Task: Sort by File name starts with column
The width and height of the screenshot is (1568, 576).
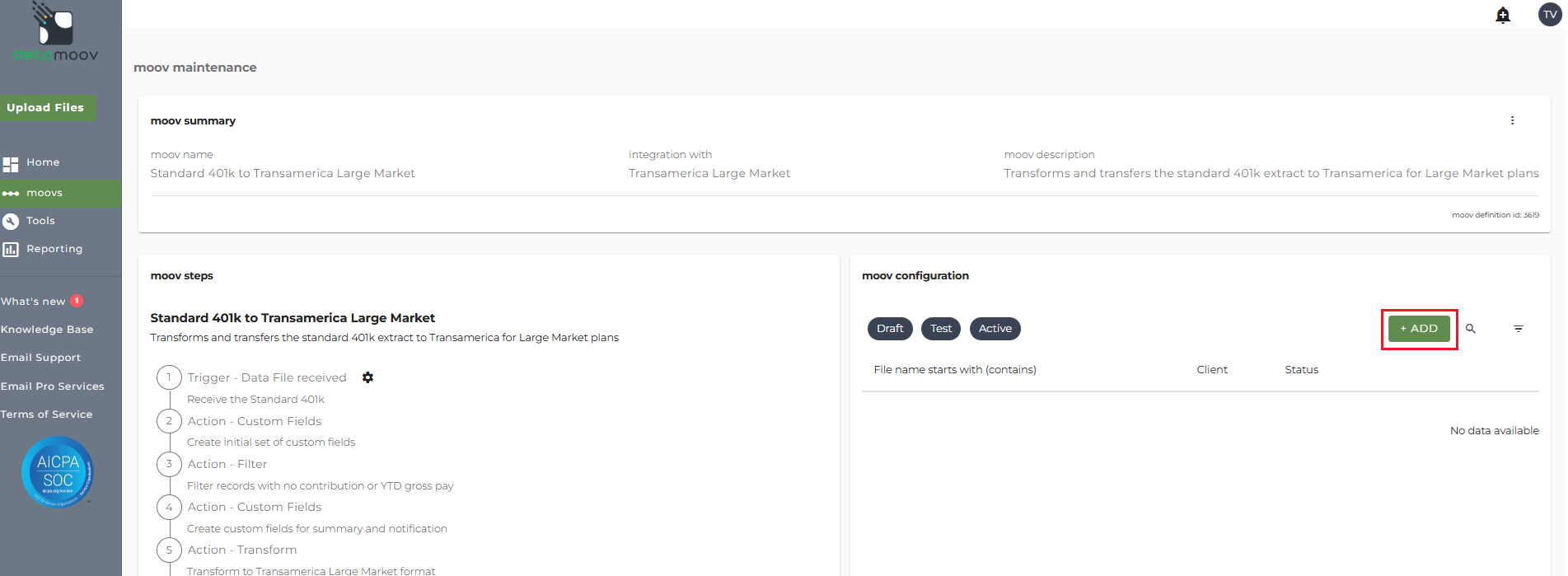Action: [955, 370]
